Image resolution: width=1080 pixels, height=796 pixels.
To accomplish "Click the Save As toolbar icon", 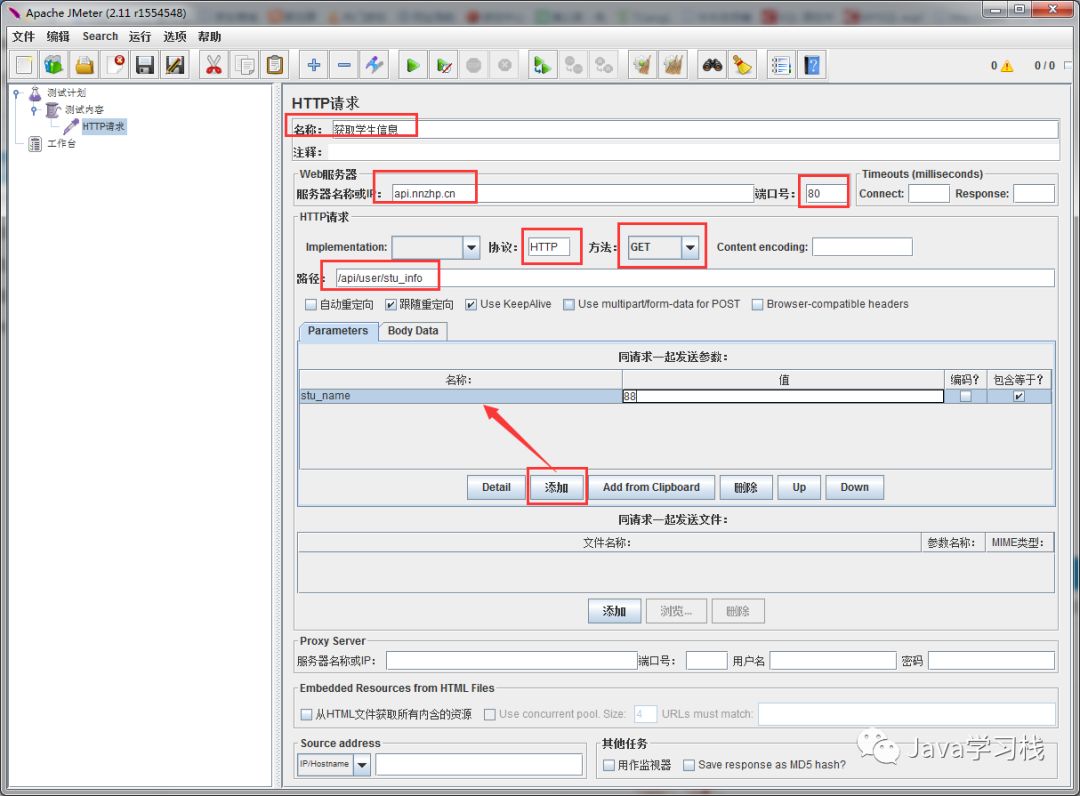I will tap(175, 65).
